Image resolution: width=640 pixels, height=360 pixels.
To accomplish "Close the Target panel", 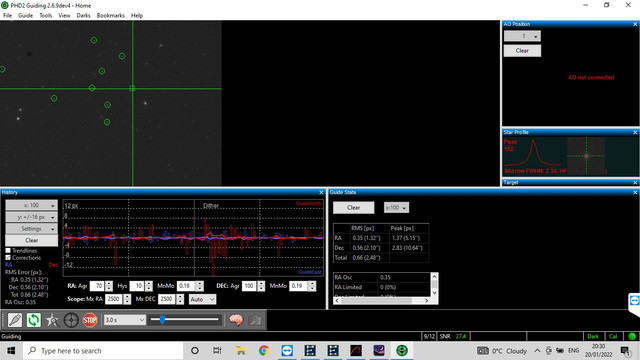I will coord(635,182).
